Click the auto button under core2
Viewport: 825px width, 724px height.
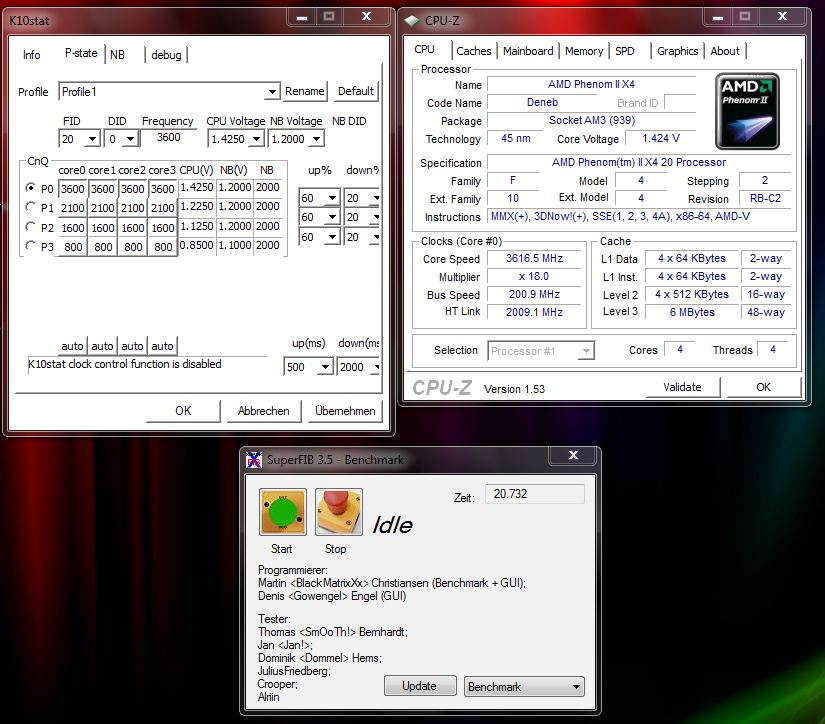[132, 346]
